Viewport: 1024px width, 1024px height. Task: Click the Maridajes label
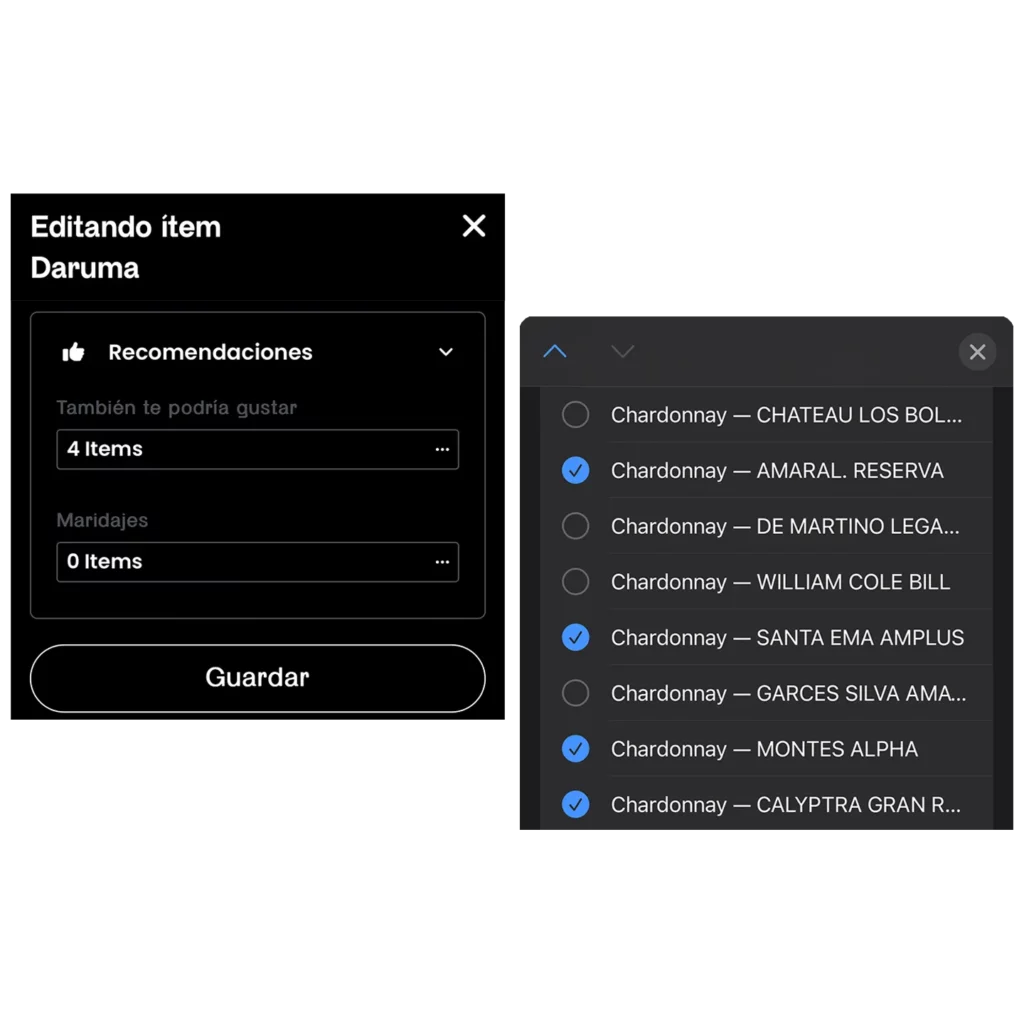click(x=102, y=520)
